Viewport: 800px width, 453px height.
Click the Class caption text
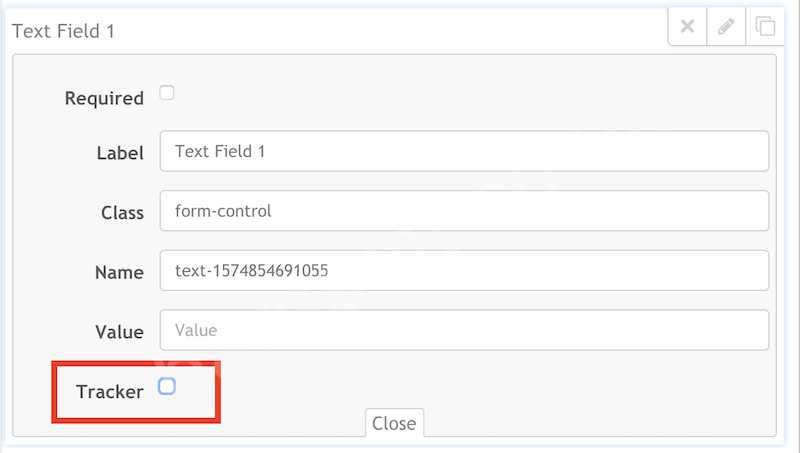point(122,213)
